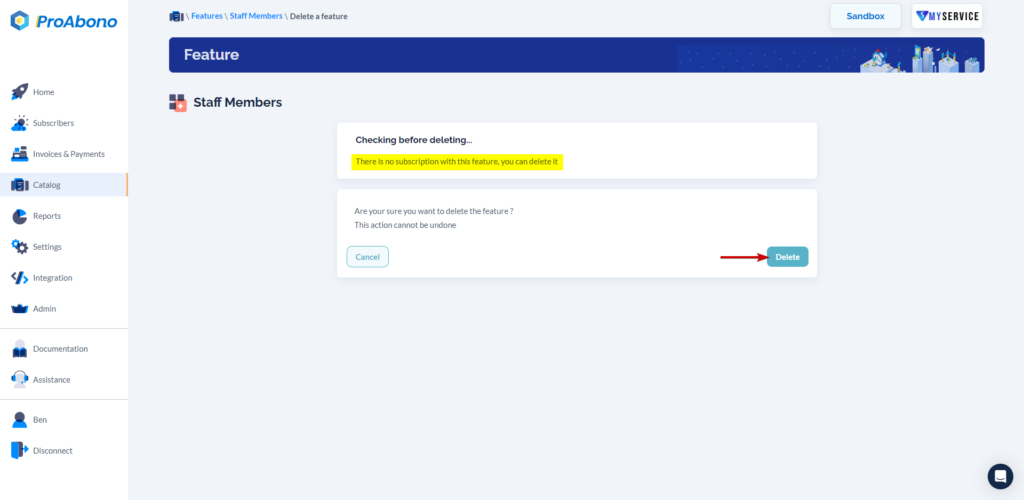
Task: Click 'This action cannot be undone' text
Action: coord(405,225)
